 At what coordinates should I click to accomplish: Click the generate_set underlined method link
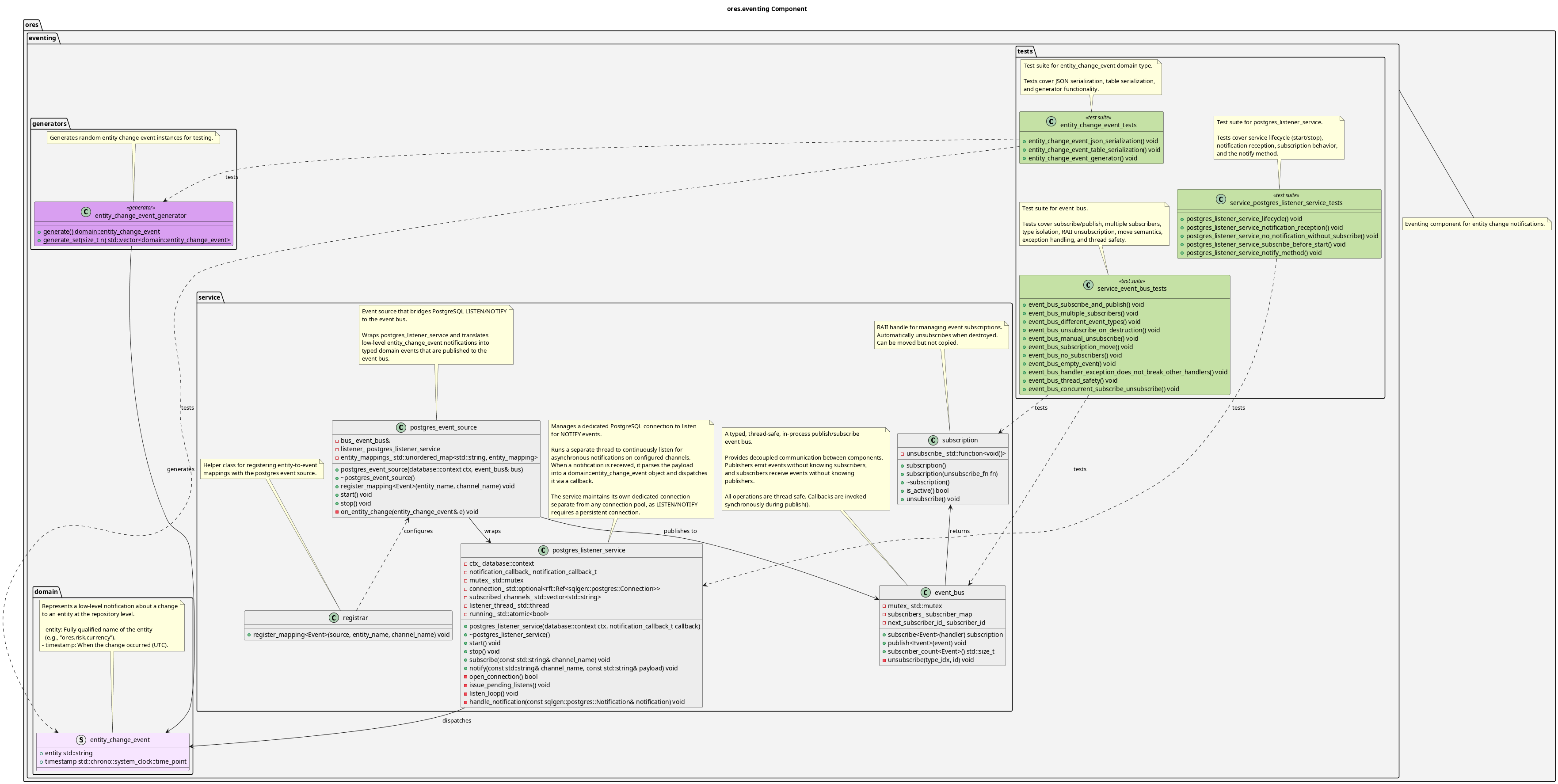136,240
